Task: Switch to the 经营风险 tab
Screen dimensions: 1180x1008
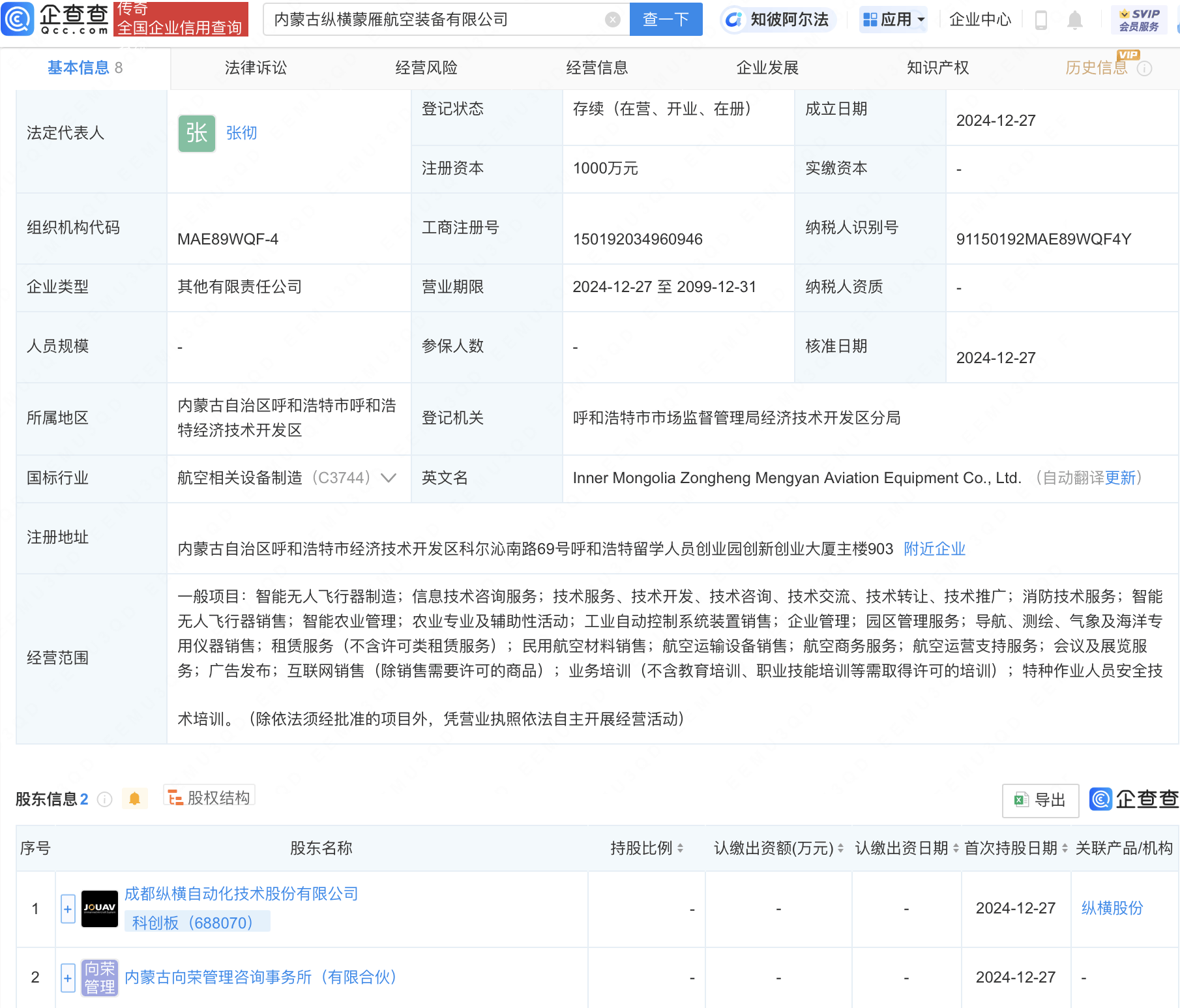Action: [426, 68]
